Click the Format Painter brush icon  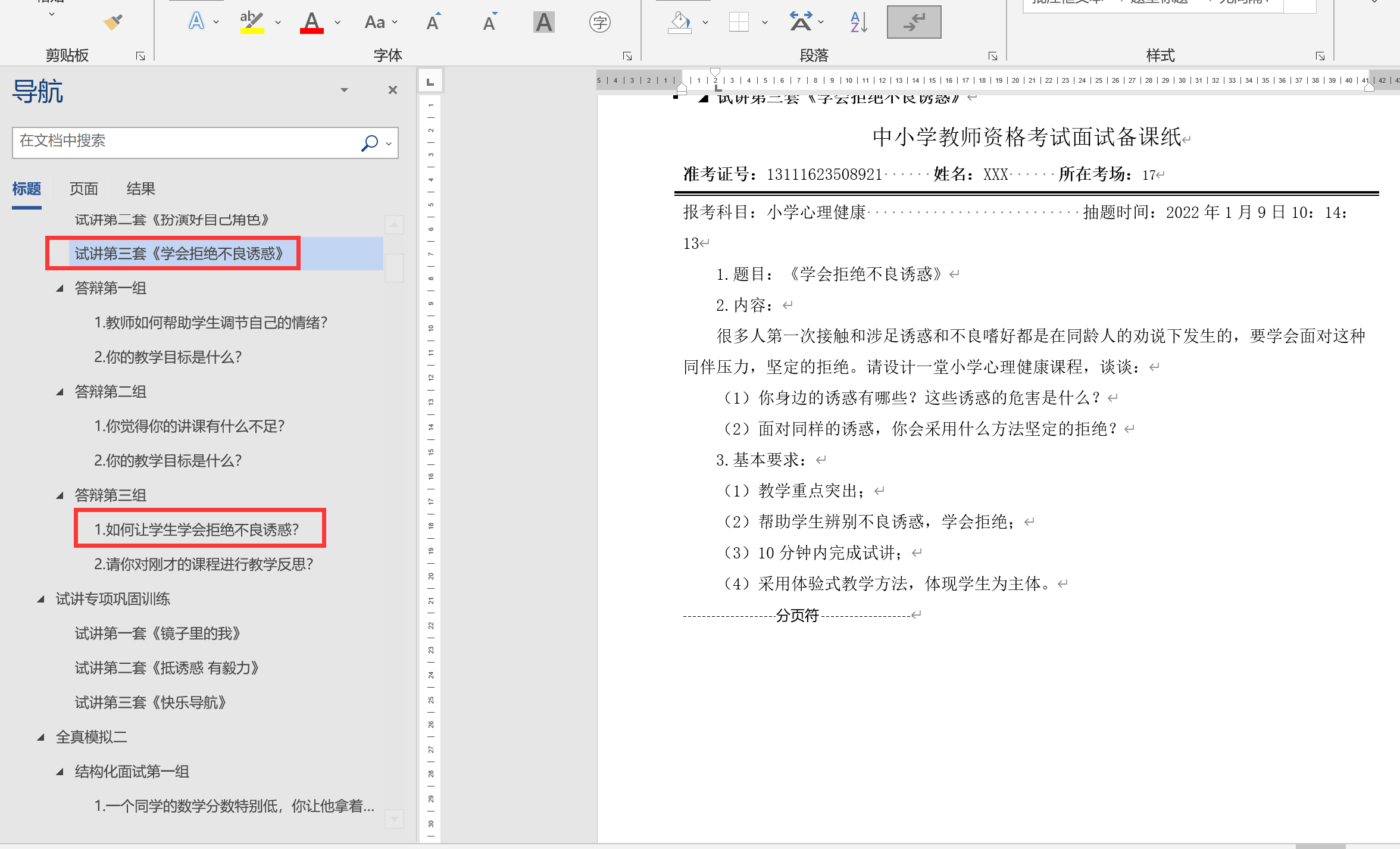pyautogui.click(x=112, y=23)
